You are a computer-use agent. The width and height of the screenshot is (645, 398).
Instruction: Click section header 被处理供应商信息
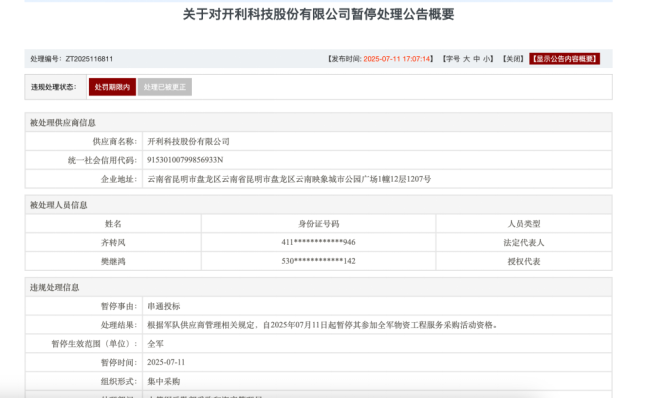(x=63, y=123)
